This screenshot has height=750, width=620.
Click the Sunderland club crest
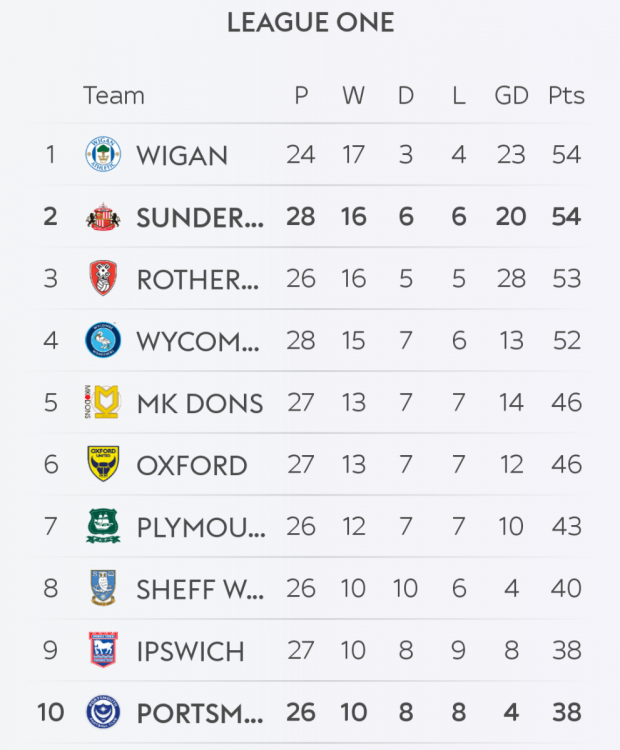pyautogui.click(x=102, y=217)
